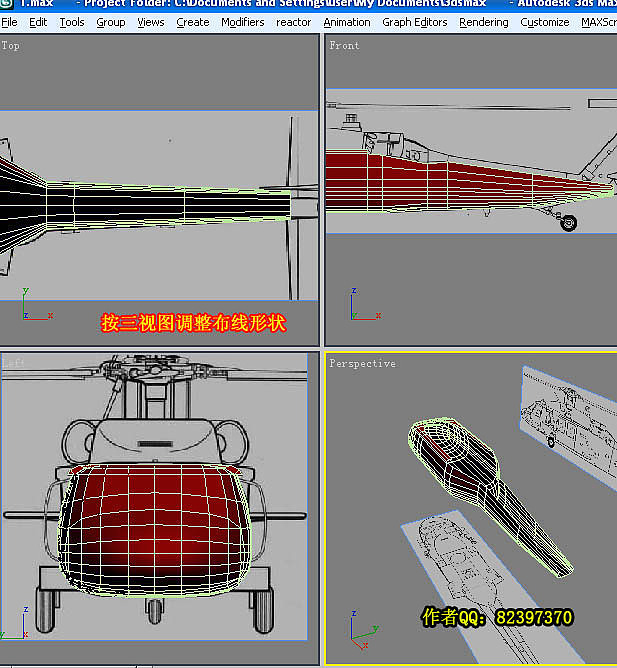Open the Create menu
This screenshot has height=668, width=617.
[x=193, y=22]
